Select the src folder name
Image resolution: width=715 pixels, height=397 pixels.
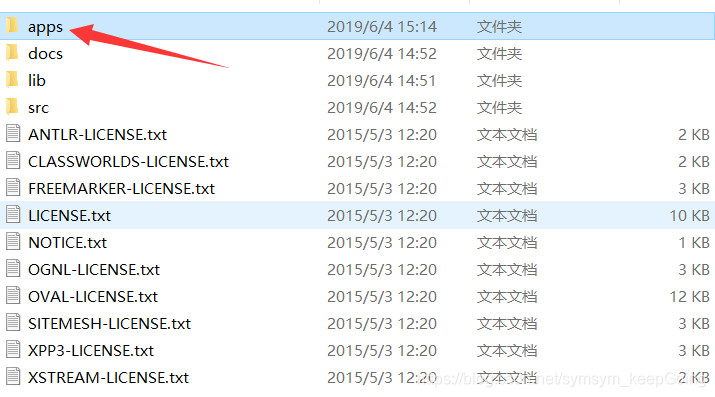tap(38, 108)
